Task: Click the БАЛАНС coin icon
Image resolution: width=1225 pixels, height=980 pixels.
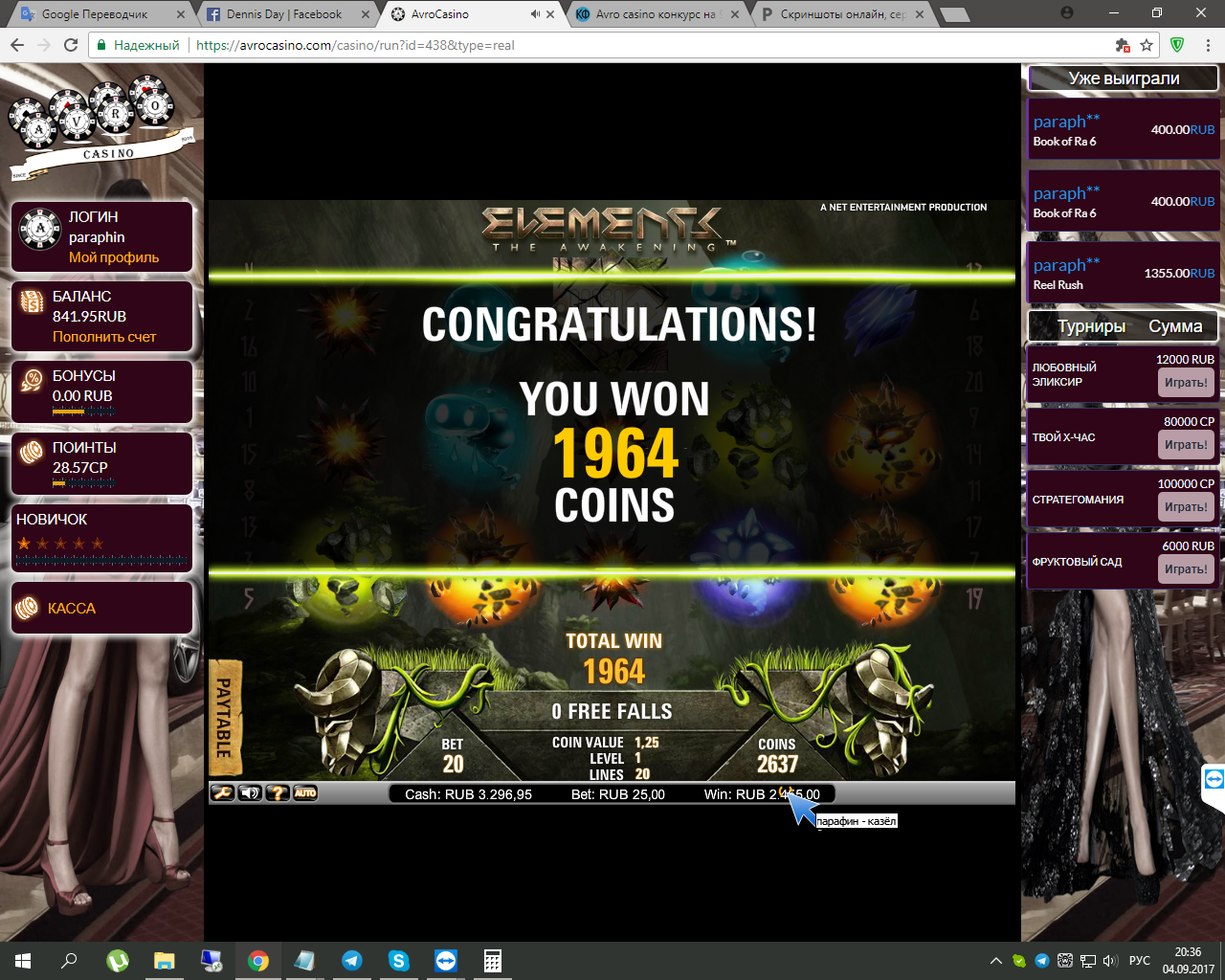Action: 32,303
